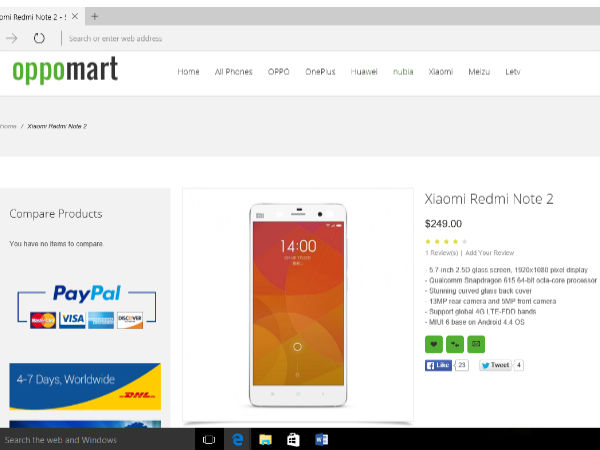Click the Discover card icon

coord(130,320)
